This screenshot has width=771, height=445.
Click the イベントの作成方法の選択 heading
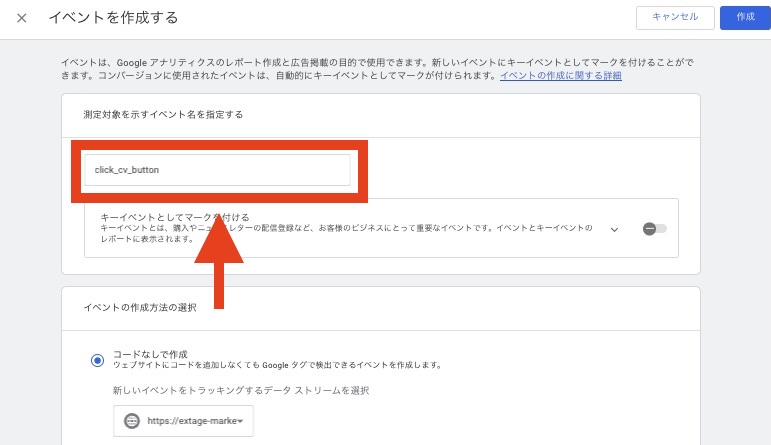click(140, 307)
